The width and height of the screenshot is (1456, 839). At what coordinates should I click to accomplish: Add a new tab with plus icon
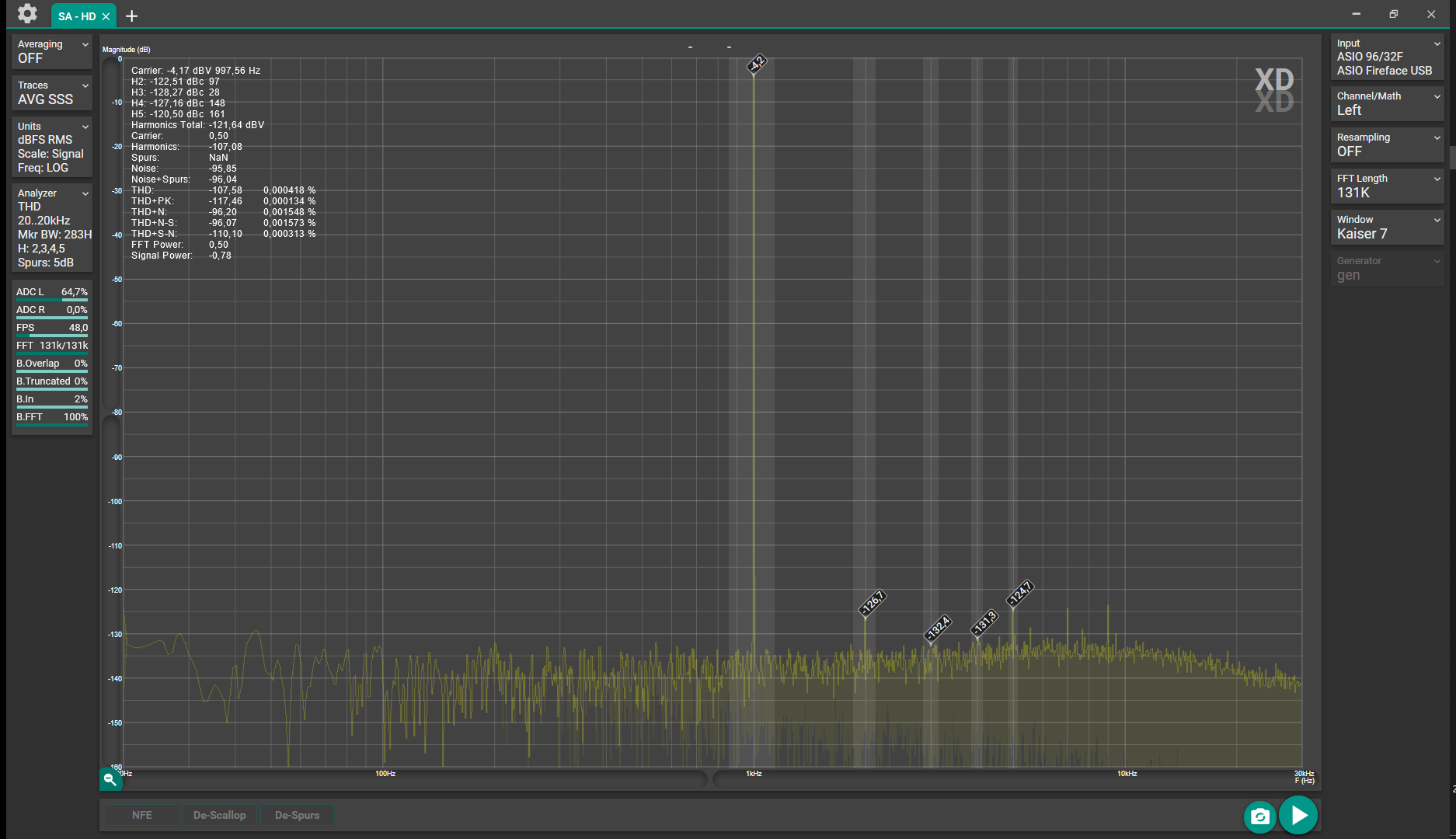point(132,16)
